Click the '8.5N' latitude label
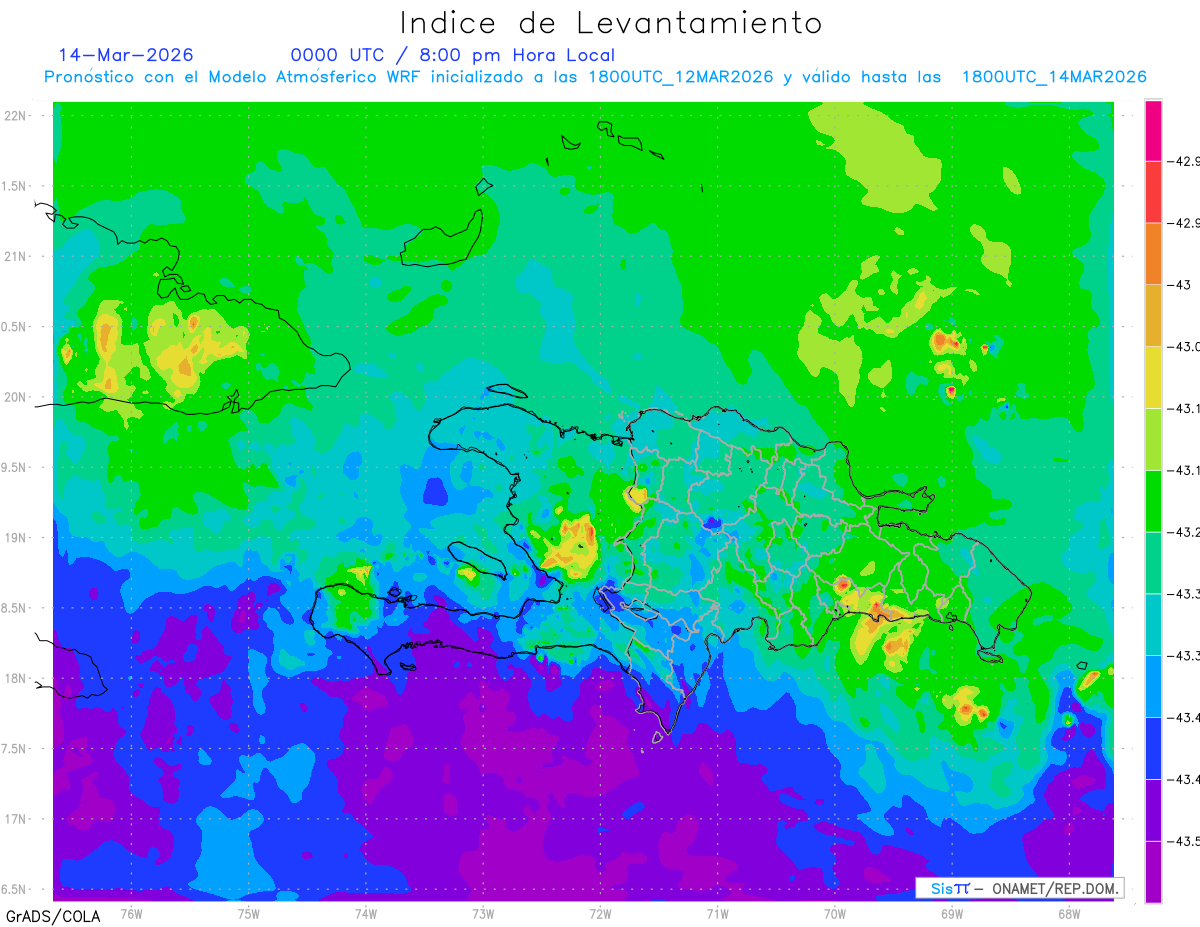 click(x=15, y=608)
